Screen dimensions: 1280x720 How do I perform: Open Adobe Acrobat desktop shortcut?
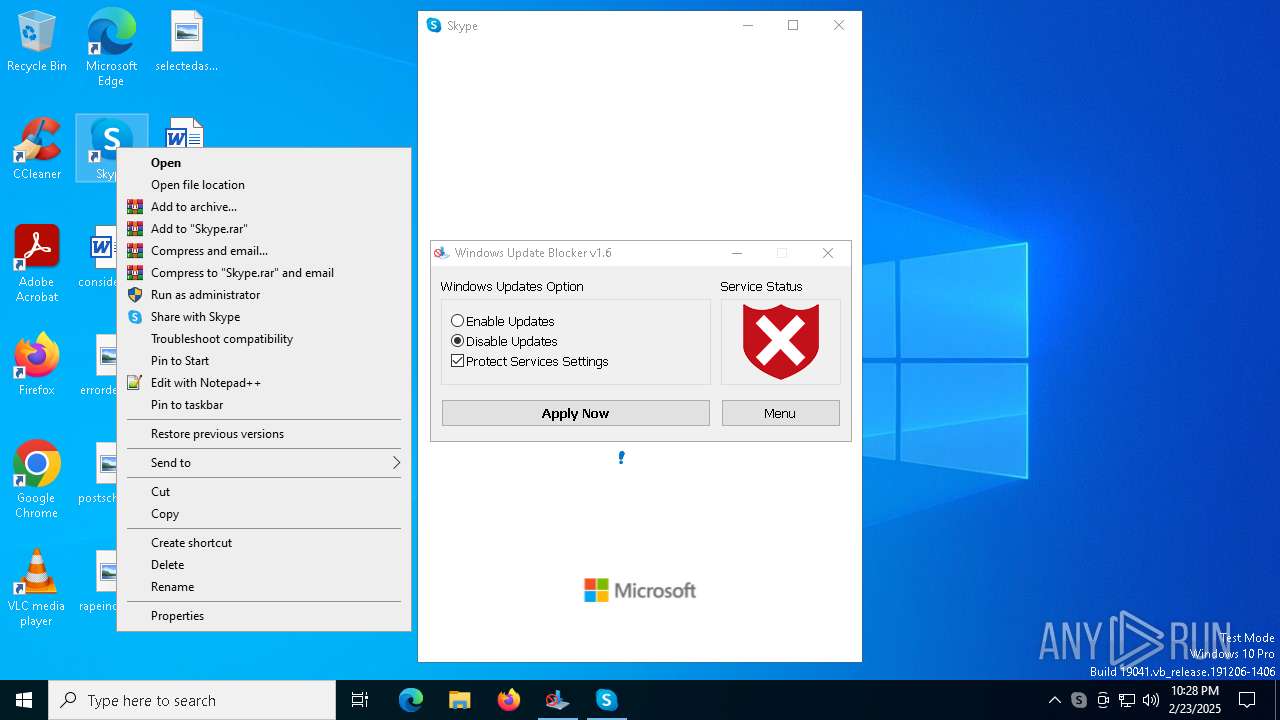click(x=37, y=264)
